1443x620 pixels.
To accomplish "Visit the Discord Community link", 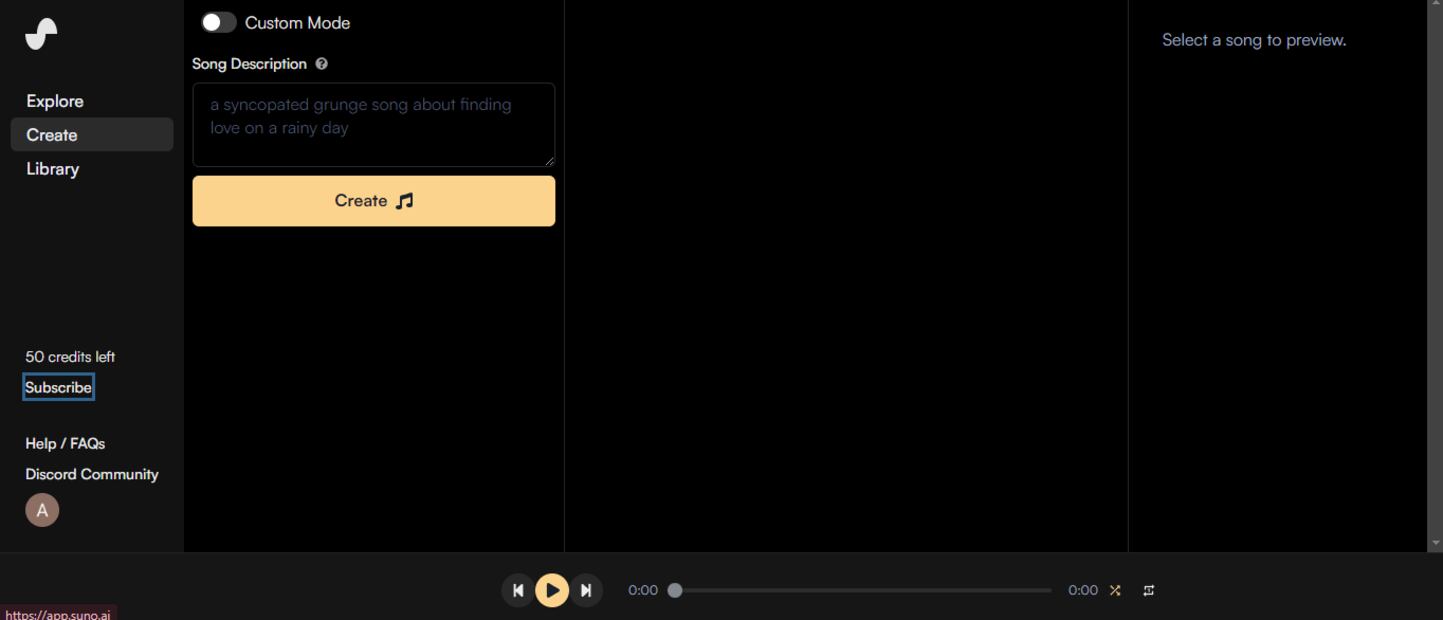I will [x=92, y=474].
